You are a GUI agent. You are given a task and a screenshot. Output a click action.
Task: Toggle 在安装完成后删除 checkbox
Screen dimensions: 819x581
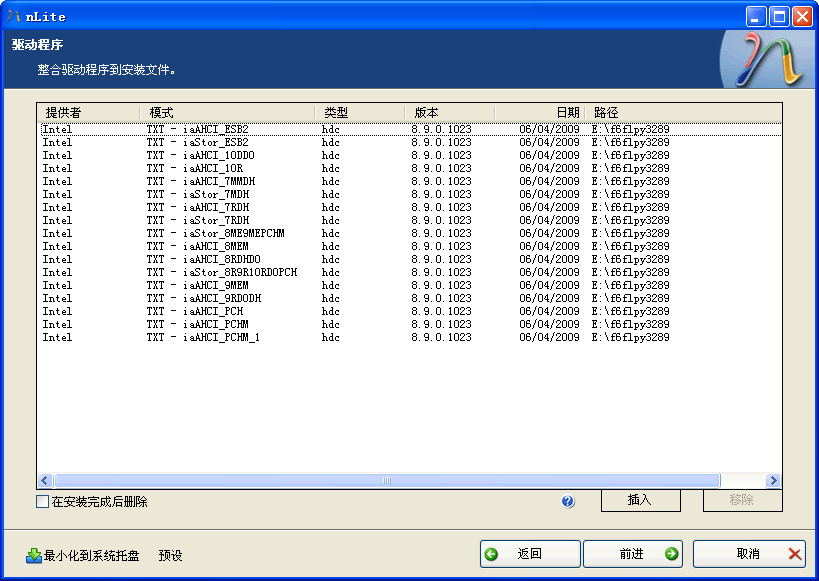(43, 502)
